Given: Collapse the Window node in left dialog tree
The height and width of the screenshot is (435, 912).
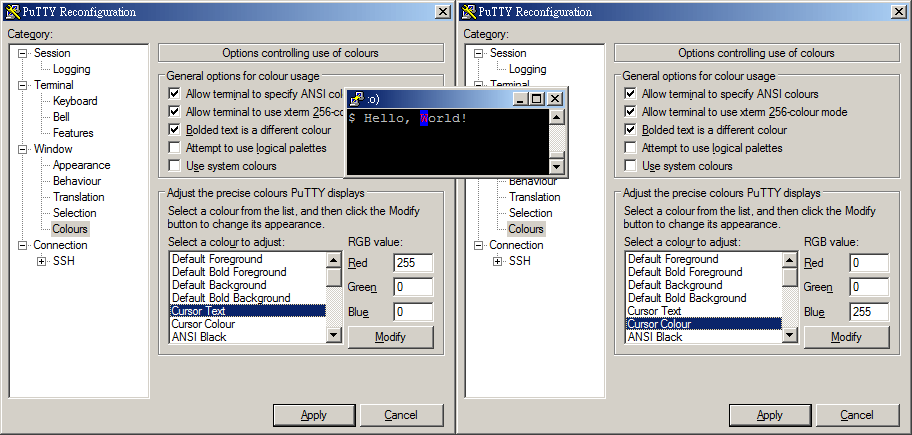Looking at the screenshot, I should click(23, 149).
